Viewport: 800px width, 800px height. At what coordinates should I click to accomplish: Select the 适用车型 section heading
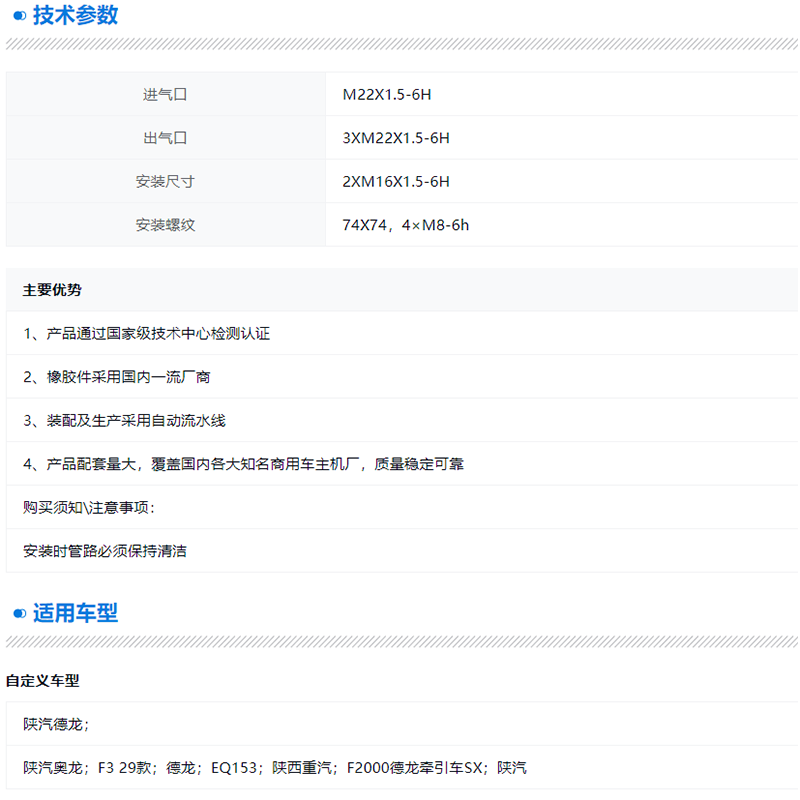(x=75, y=613)
